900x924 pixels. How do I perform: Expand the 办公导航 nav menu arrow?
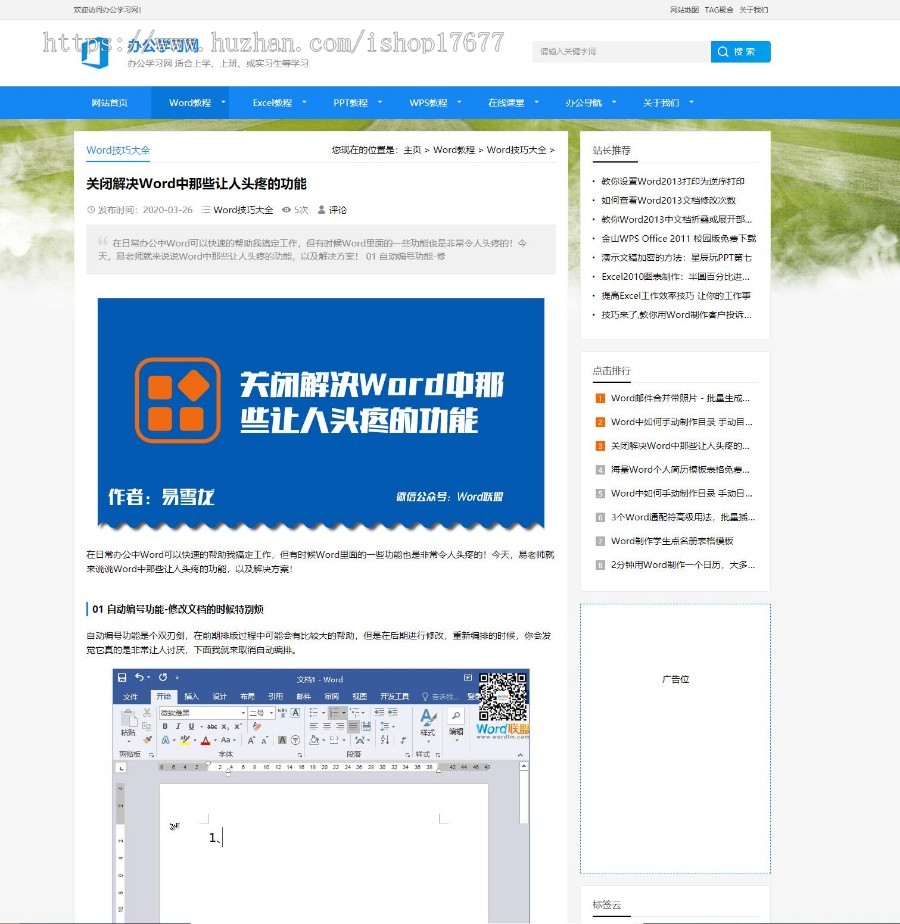614,102
